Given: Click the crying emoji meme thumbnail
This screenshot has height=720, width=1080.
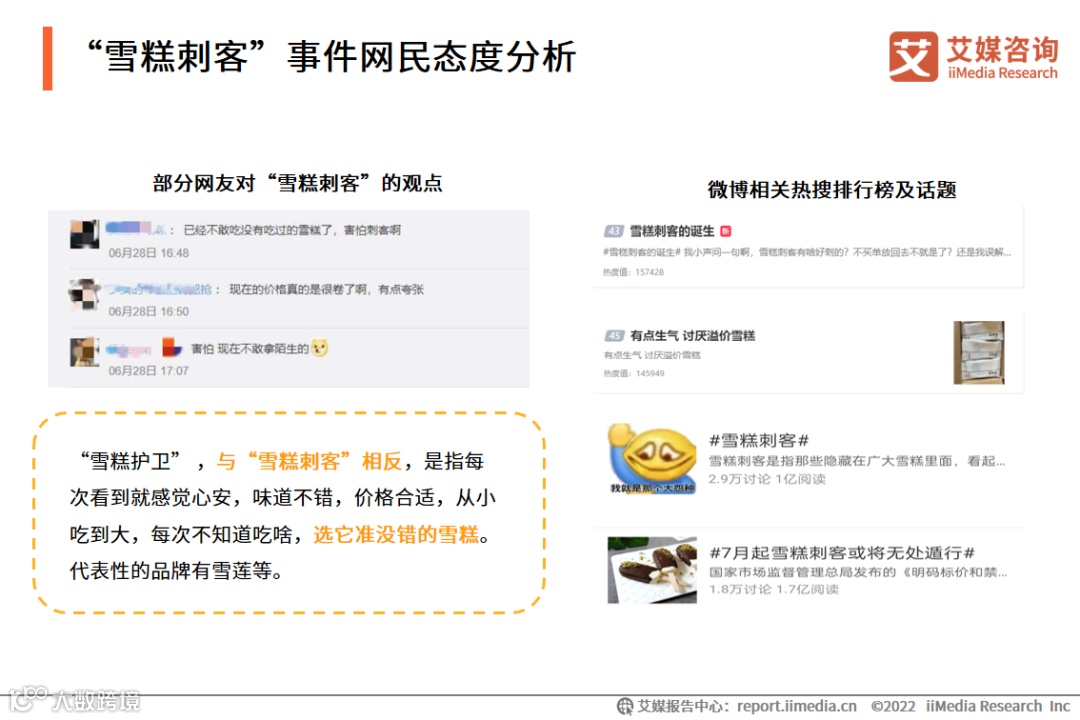Looking at the screenshot, I should click(652, 459).
